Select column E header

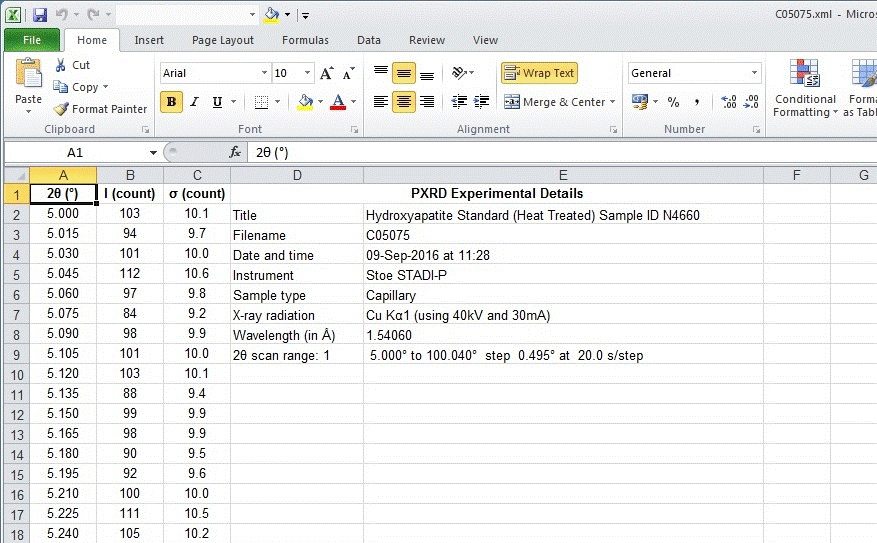coord(563,175)
